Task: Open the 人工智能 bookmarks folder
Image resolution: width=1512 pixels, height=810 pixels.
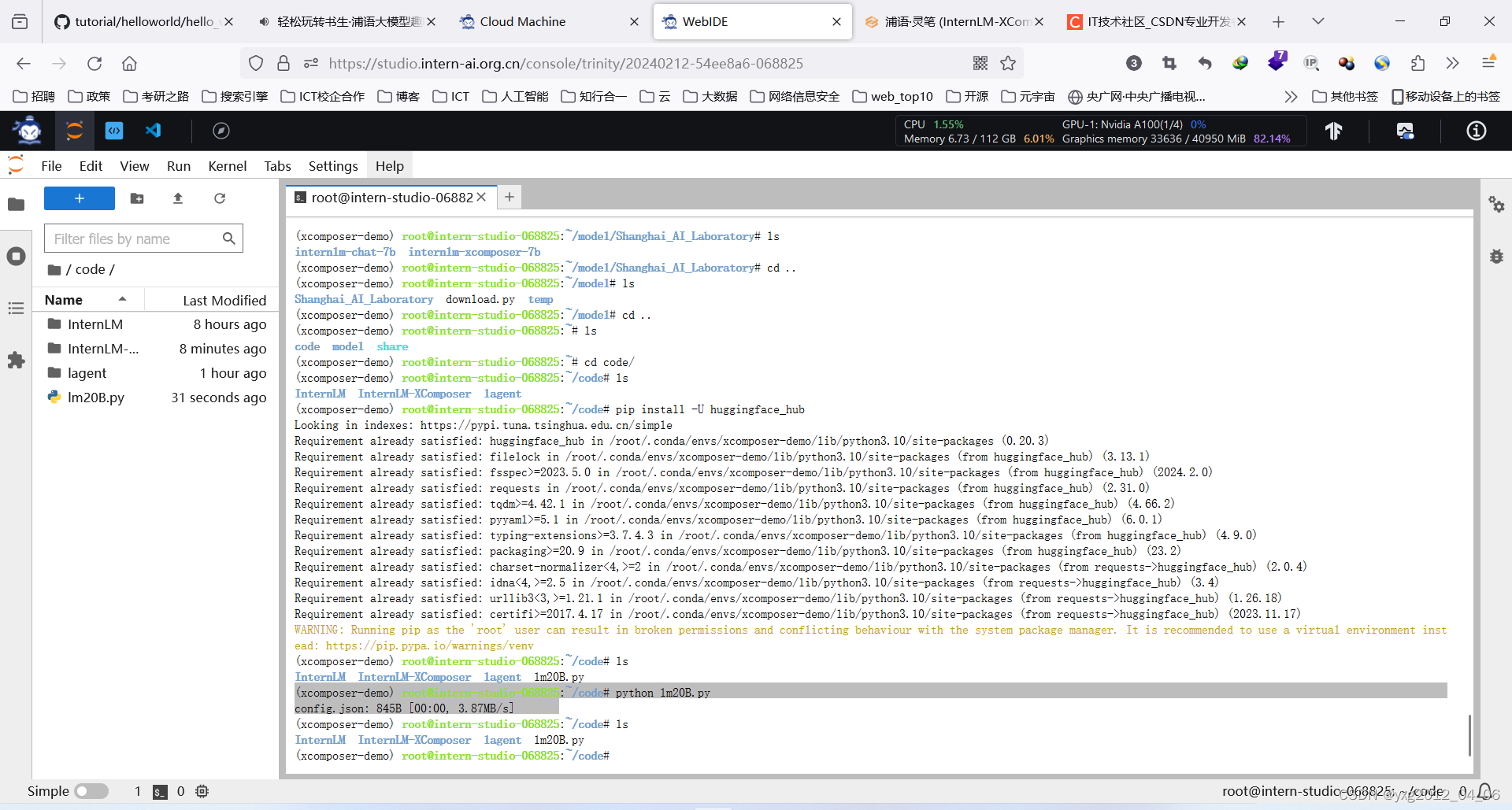Action: [x=515, y=96]
